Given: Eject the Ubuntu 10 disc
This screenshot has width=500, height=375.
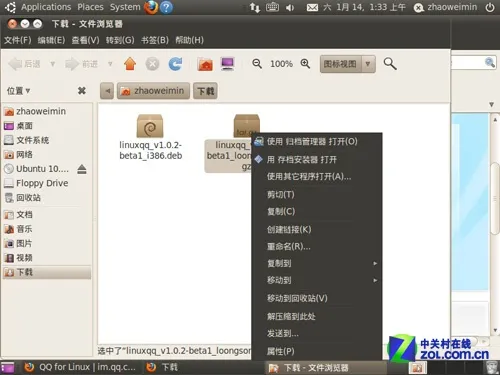Looking at the screenshot, I should pos(82,169).
